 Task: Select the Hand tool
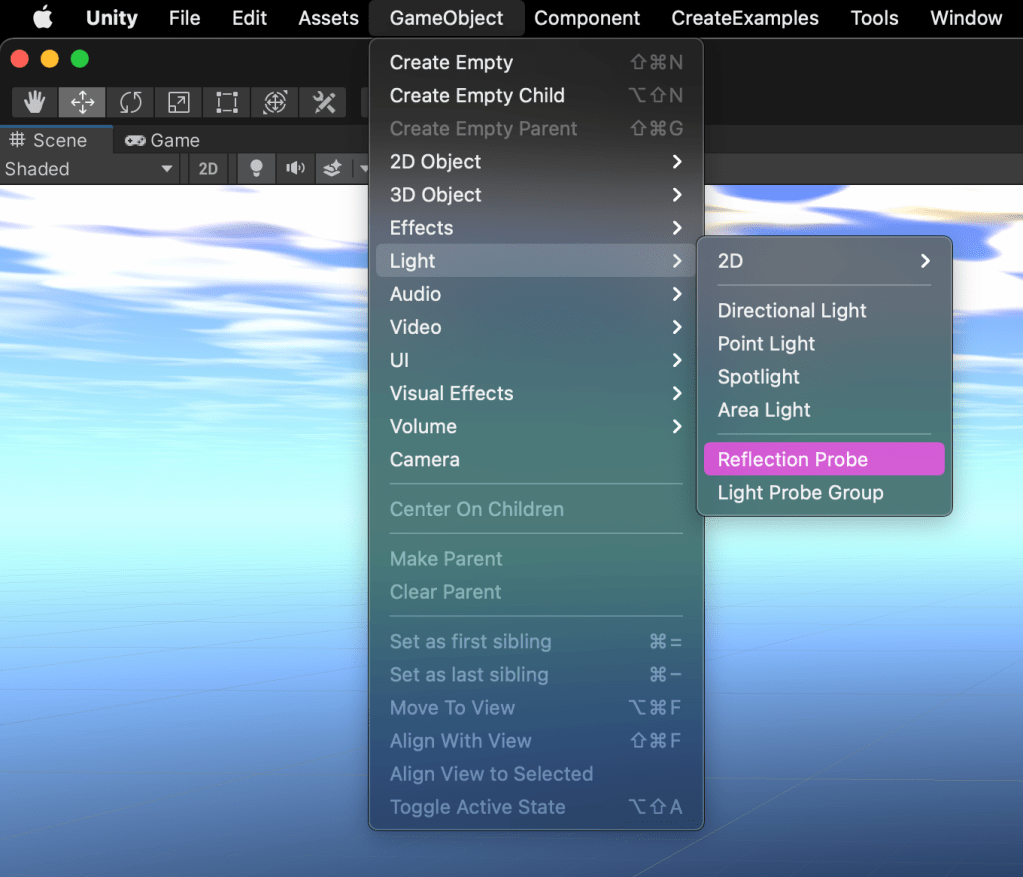point(35,102)
